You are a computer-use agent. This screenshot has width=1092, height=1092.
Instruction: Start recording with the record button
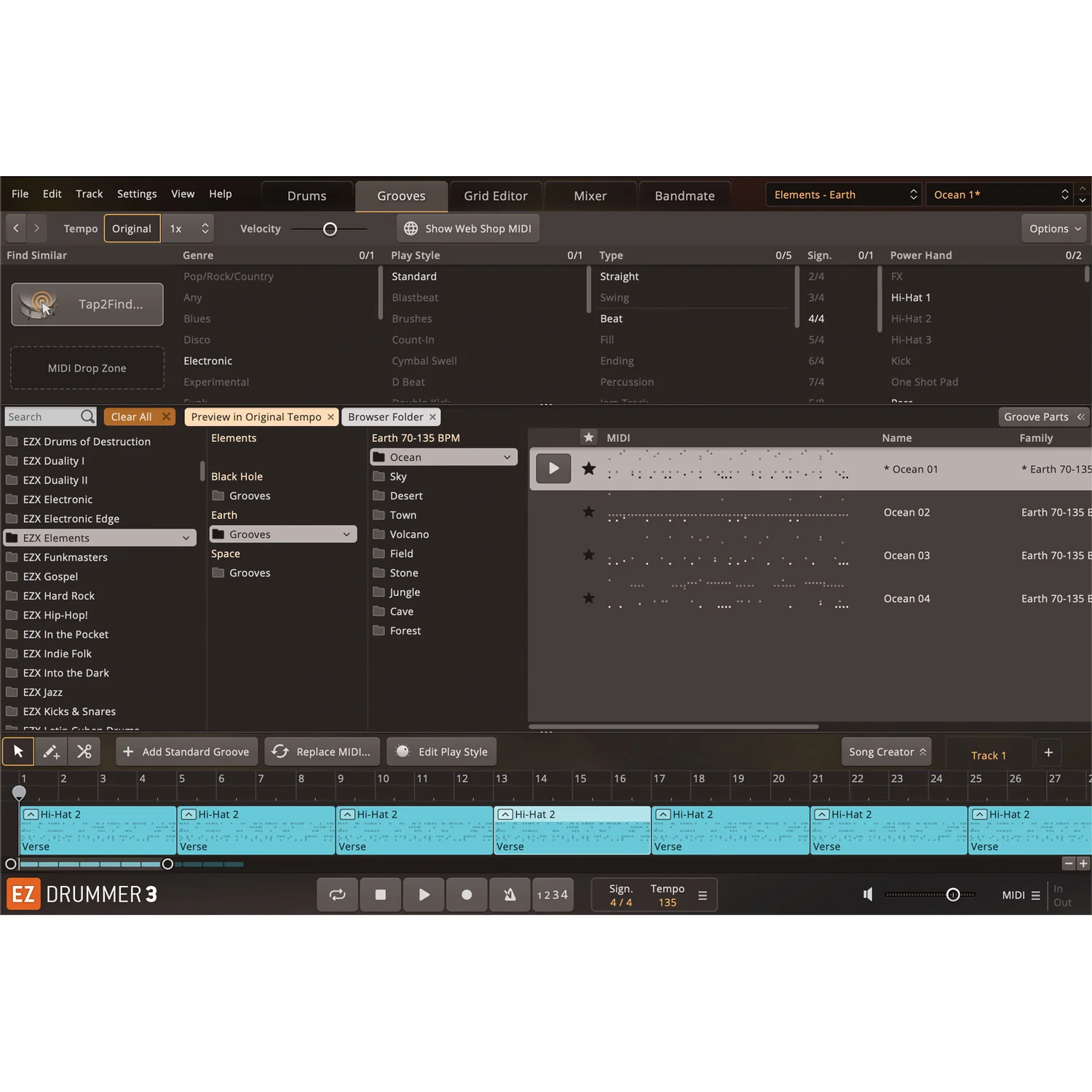467,895
